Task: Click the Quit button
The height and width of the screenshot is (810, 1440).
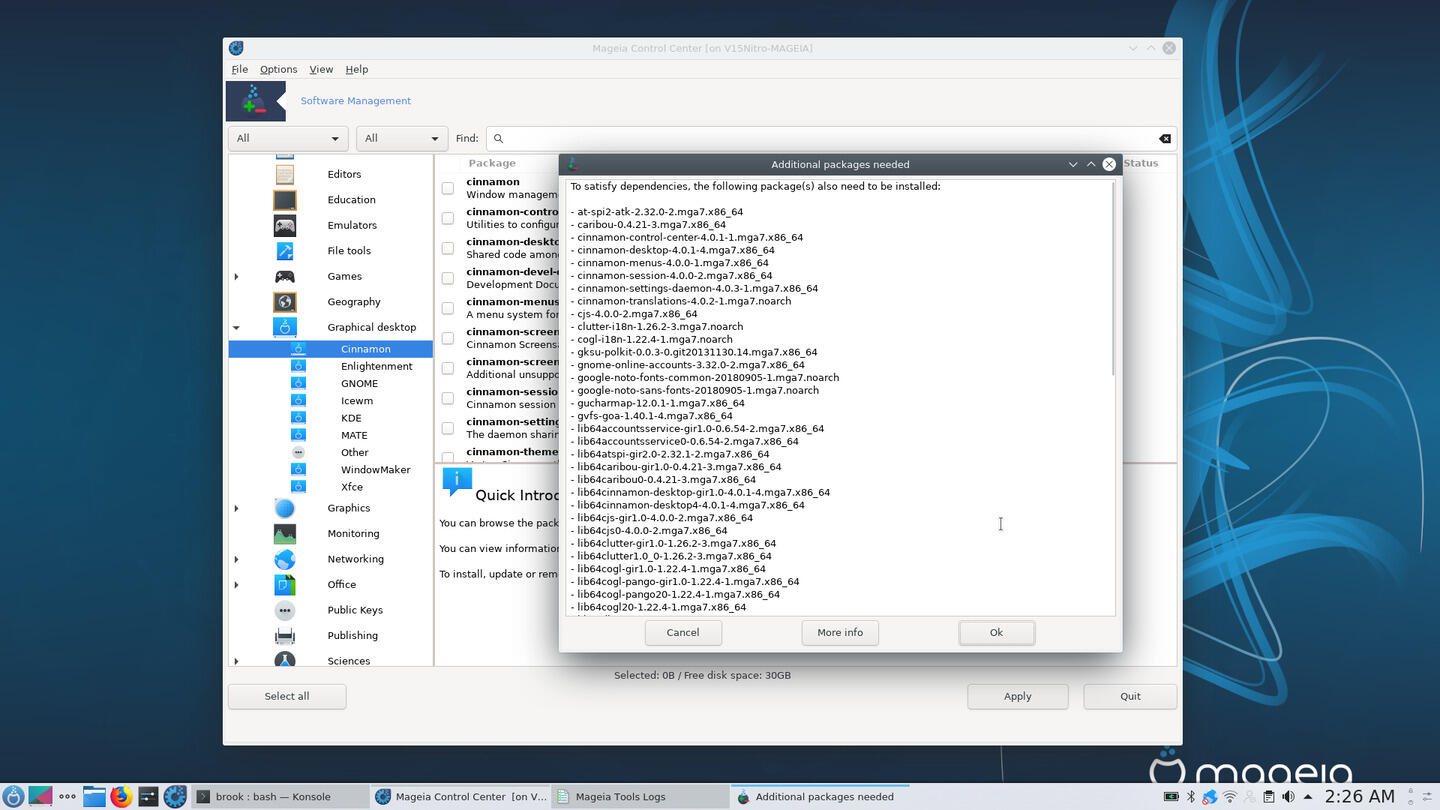Action: [x=1130, y=696]
